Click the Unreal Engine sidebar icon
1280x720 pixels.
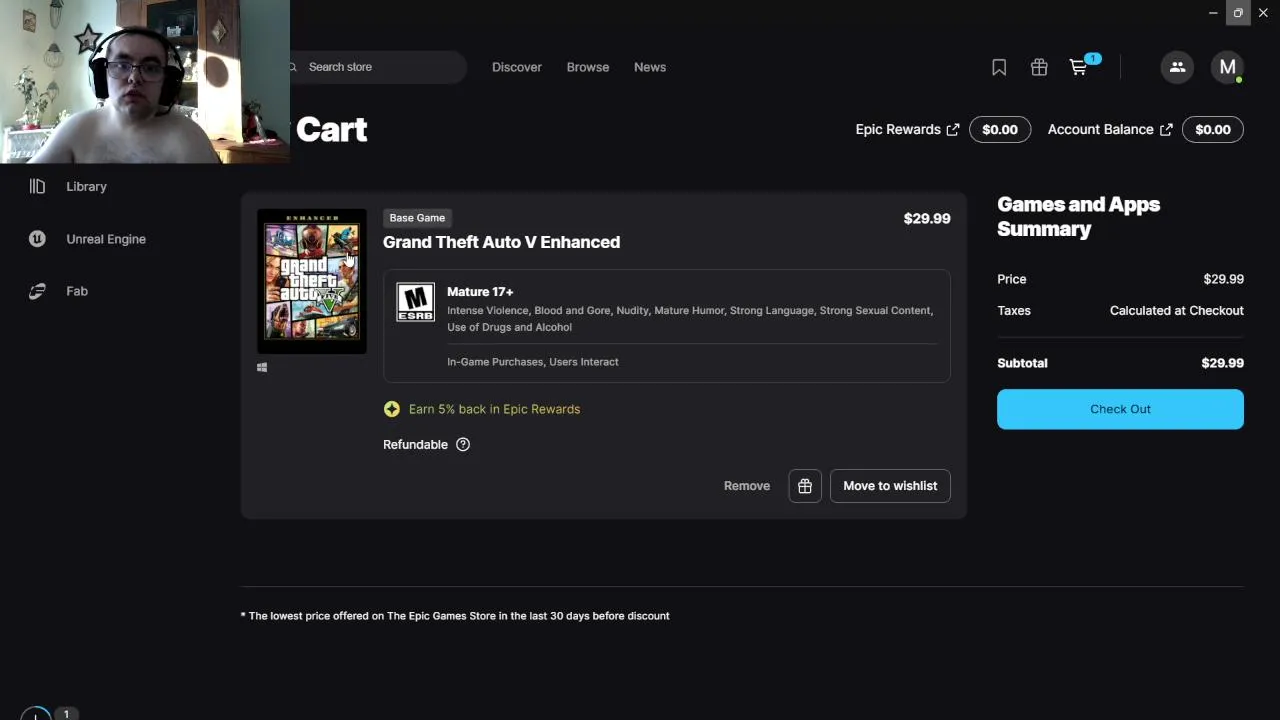(37, 239)
